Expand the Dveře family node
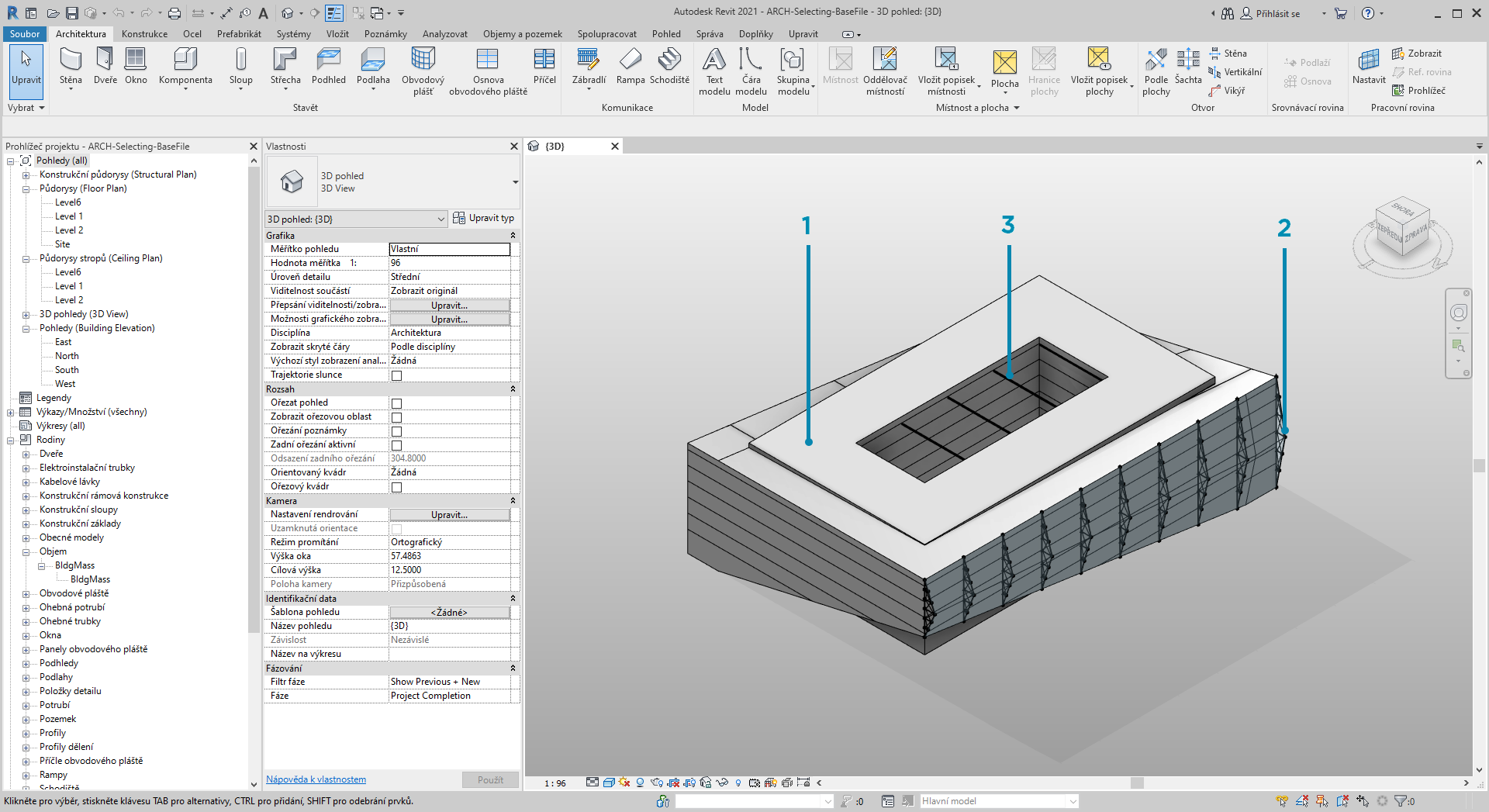 (26, 454)
